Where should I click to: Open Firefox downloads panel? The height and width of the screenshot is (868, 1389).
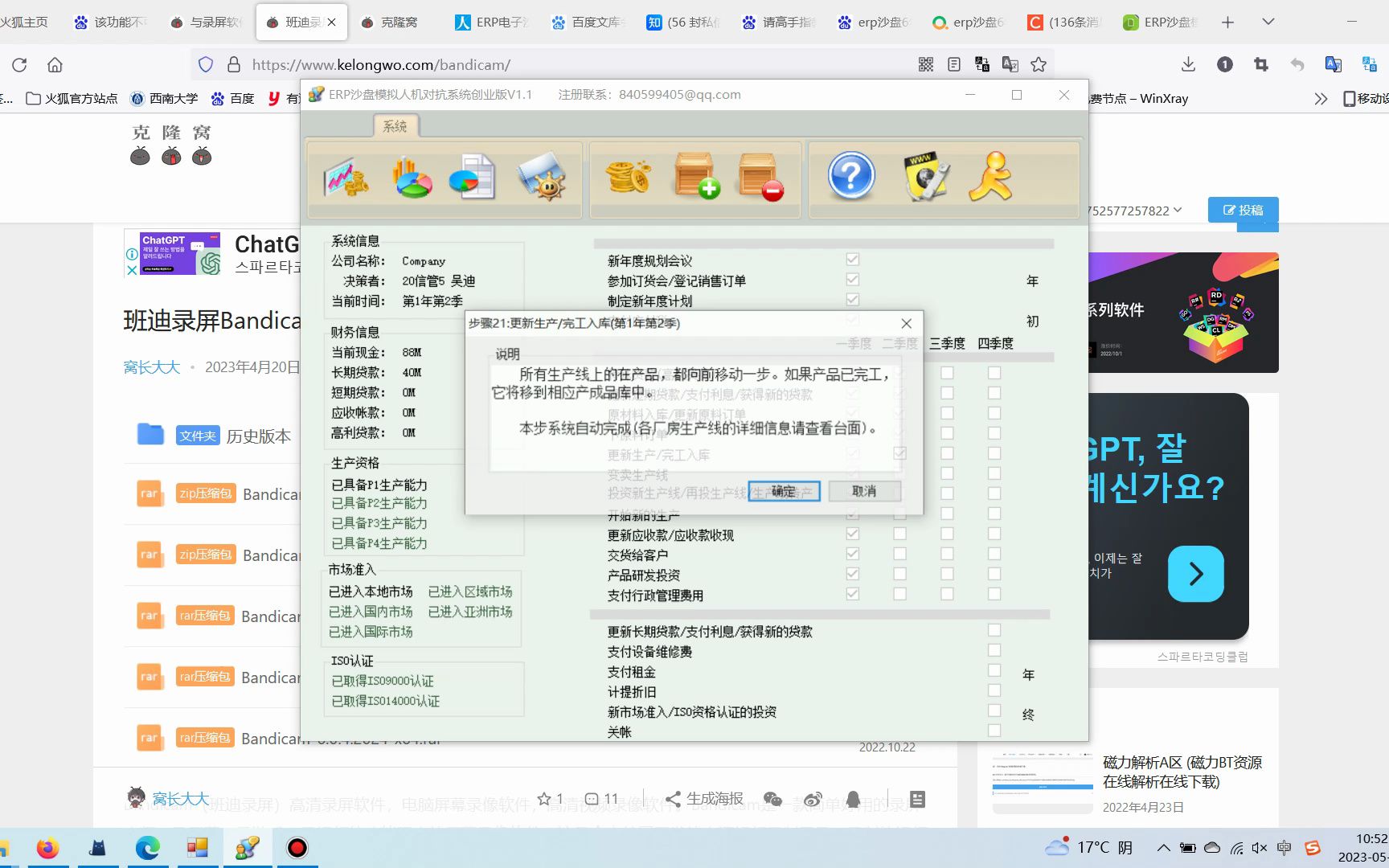(x=1188, y=64)
